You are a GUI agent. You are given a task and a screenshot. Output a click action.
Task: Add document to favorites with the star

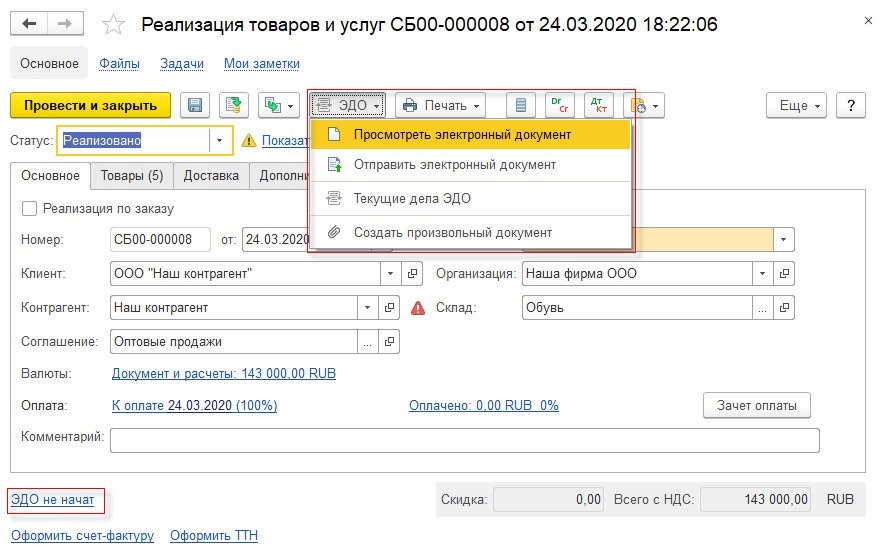(113, 24)
